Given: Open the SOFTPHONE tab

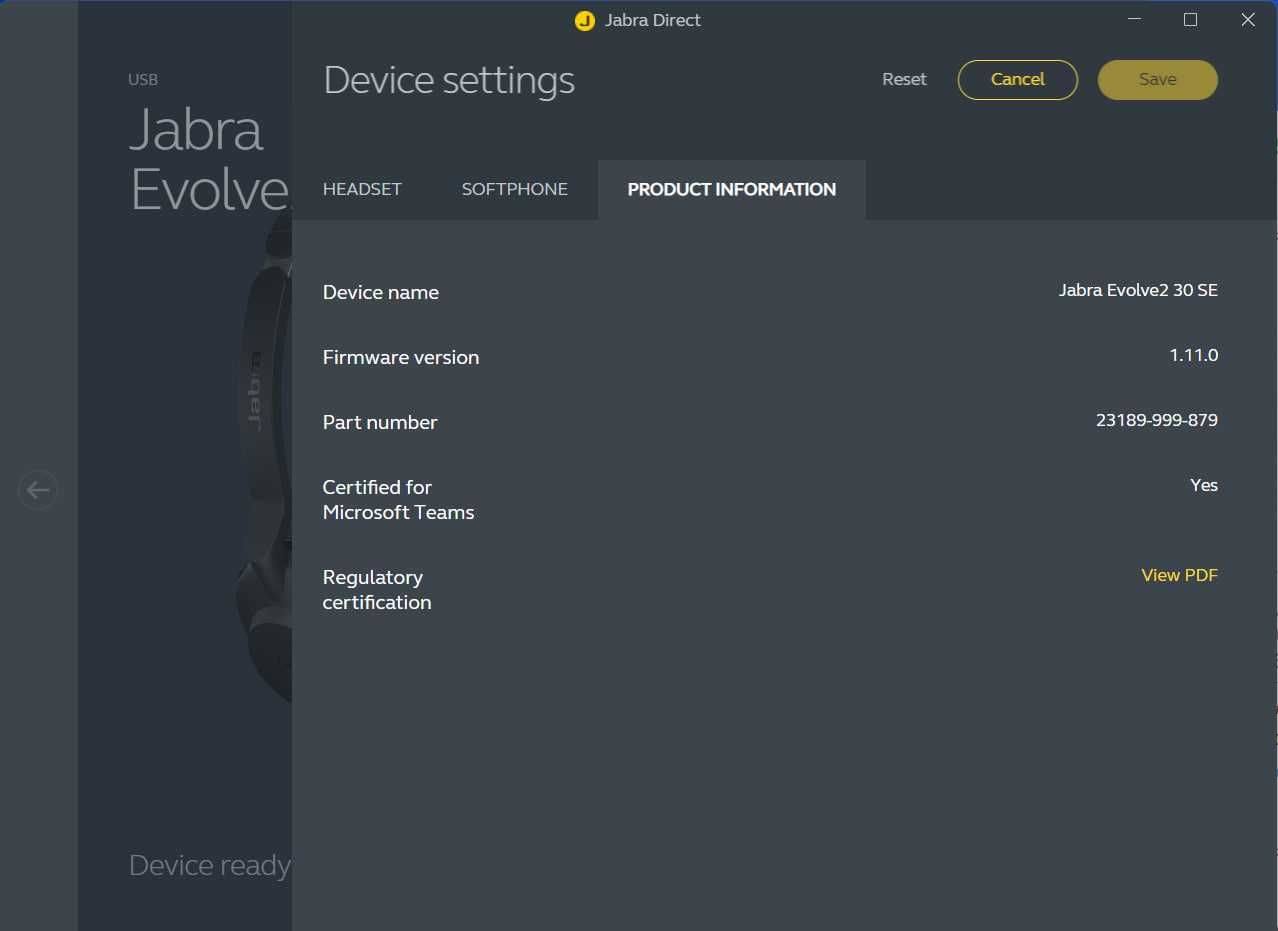Looking at the screenshot, I should tap(514, 189).
